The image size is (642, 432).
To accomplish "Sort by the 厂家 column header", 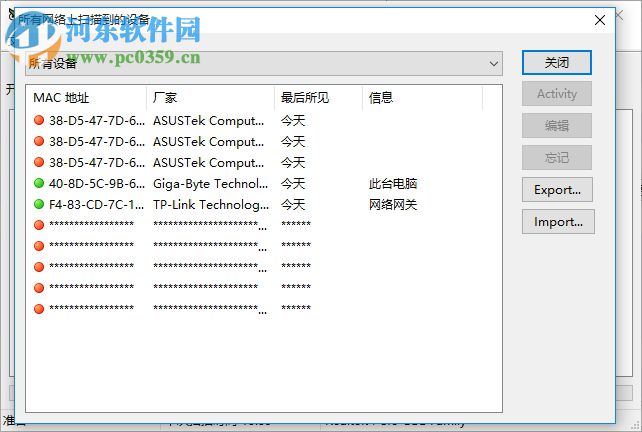I will click(210, 98).
